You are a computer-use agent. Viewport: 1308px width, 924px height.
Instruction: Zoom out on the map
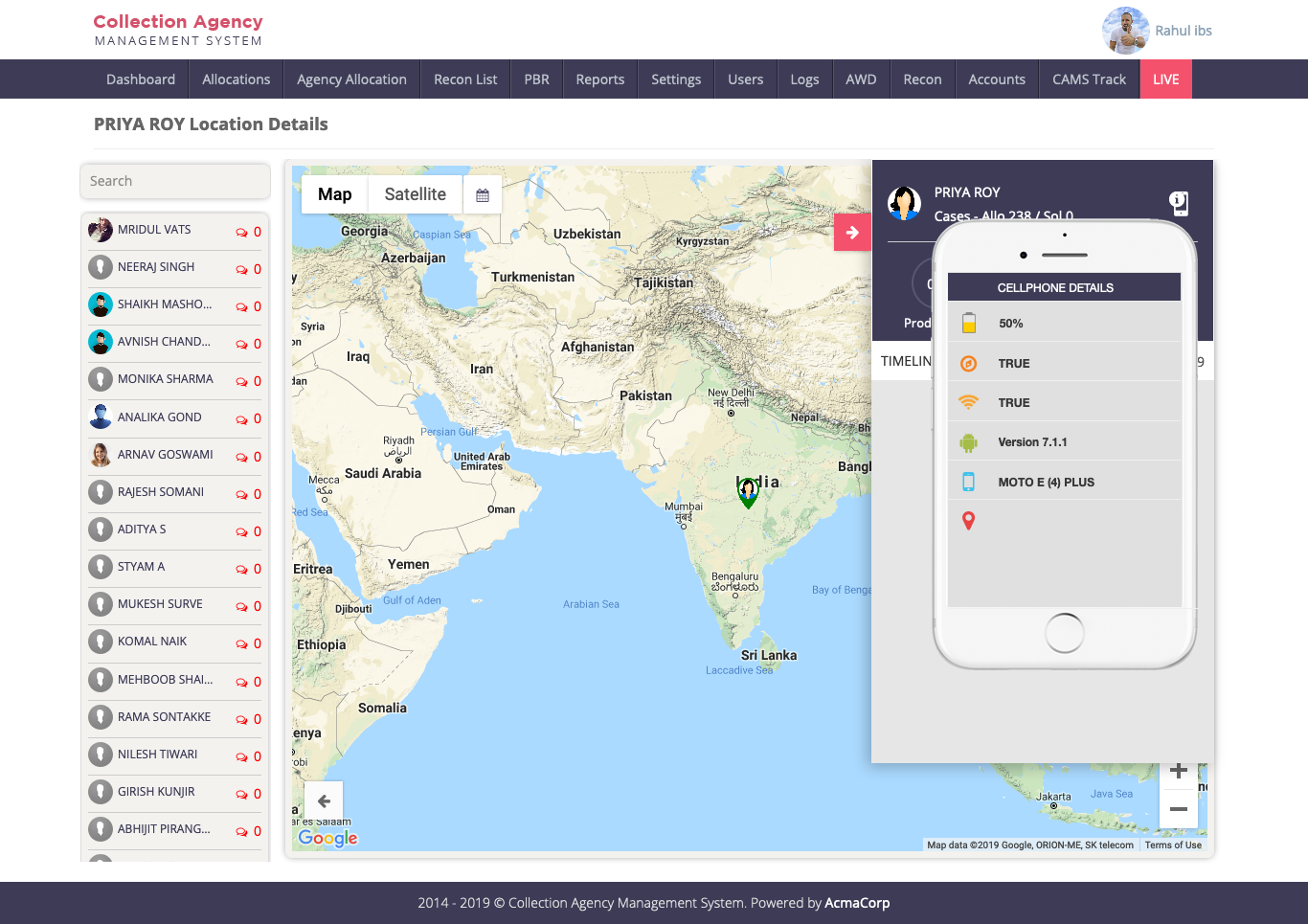1179,809
